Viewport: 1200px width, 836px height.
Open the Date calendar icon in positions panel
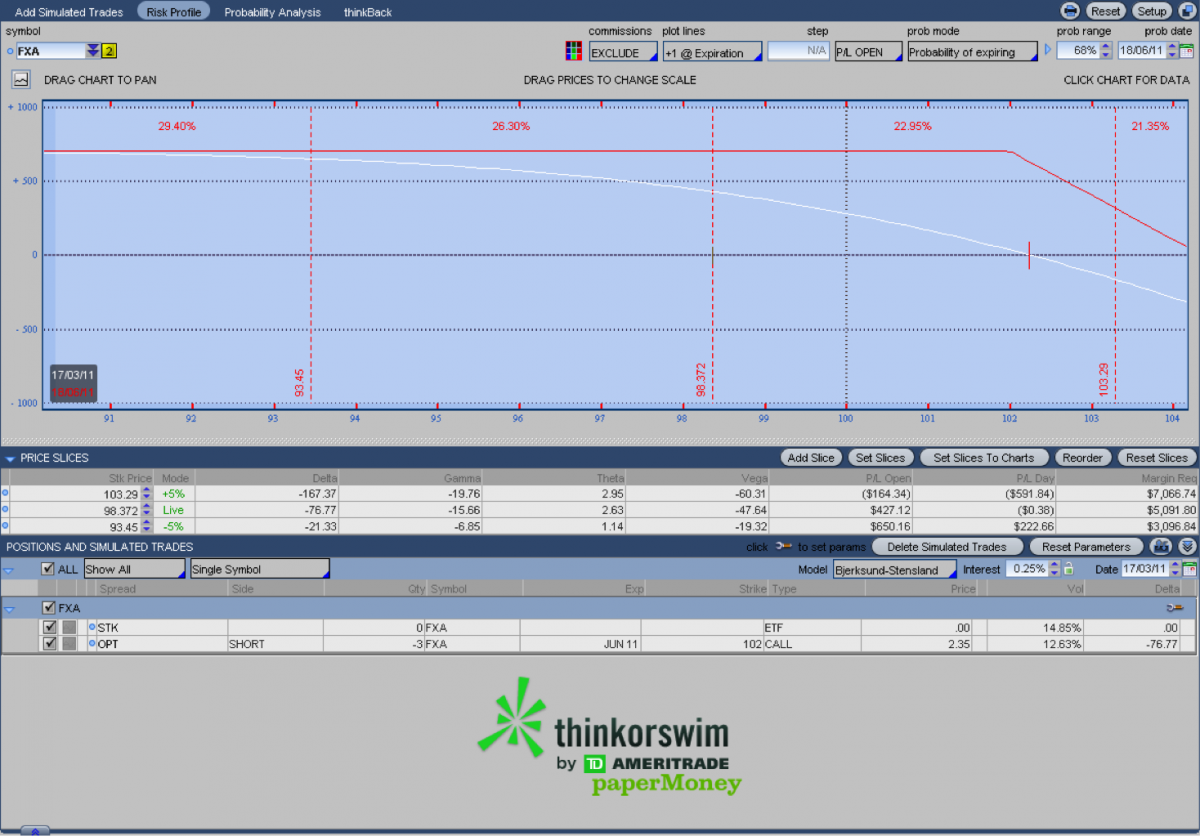point(1189,569)
